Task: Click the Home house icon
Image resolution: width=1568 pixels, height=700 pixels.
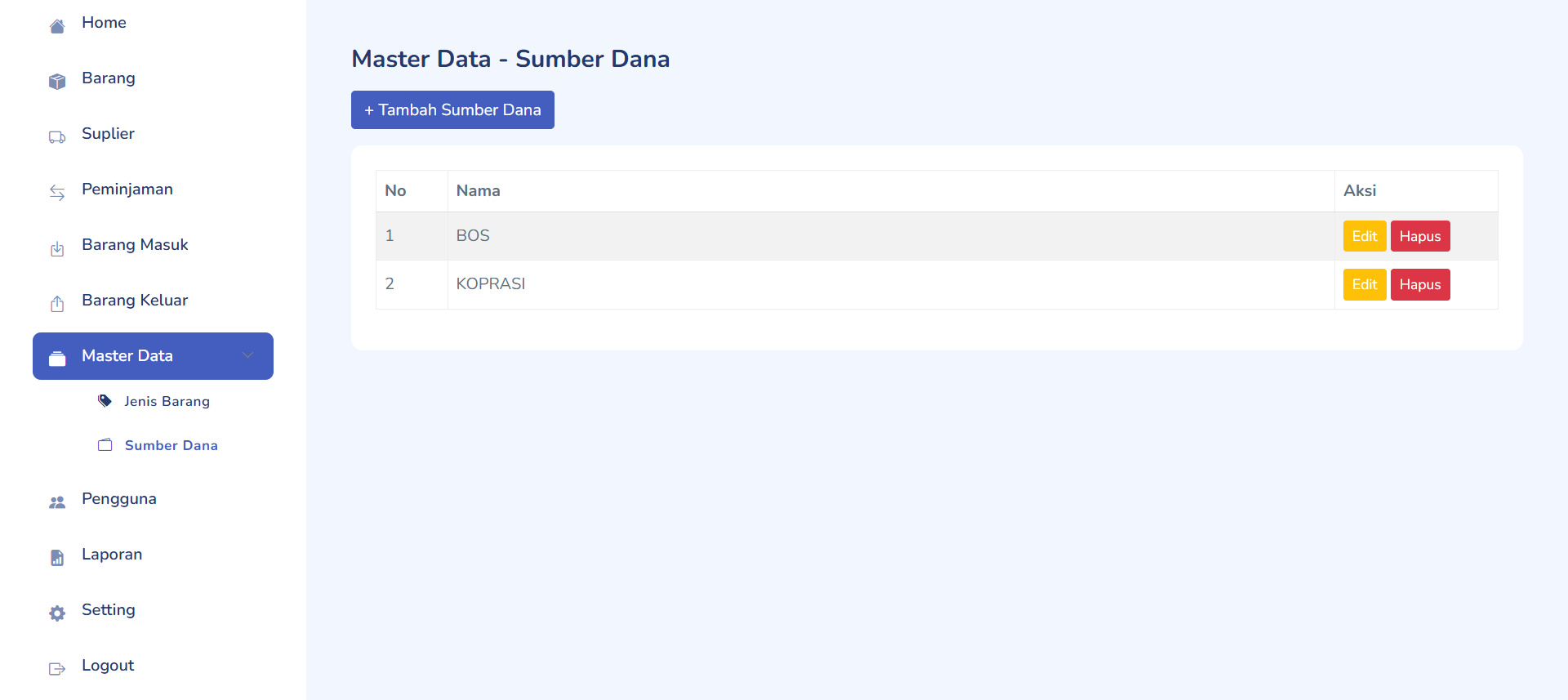Action: pos(57,27)
